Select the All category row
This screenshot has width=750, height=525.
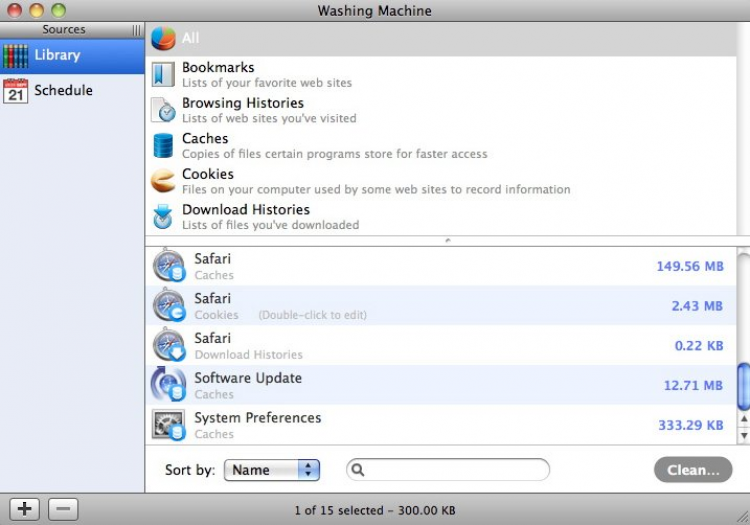tap(441, 39)
